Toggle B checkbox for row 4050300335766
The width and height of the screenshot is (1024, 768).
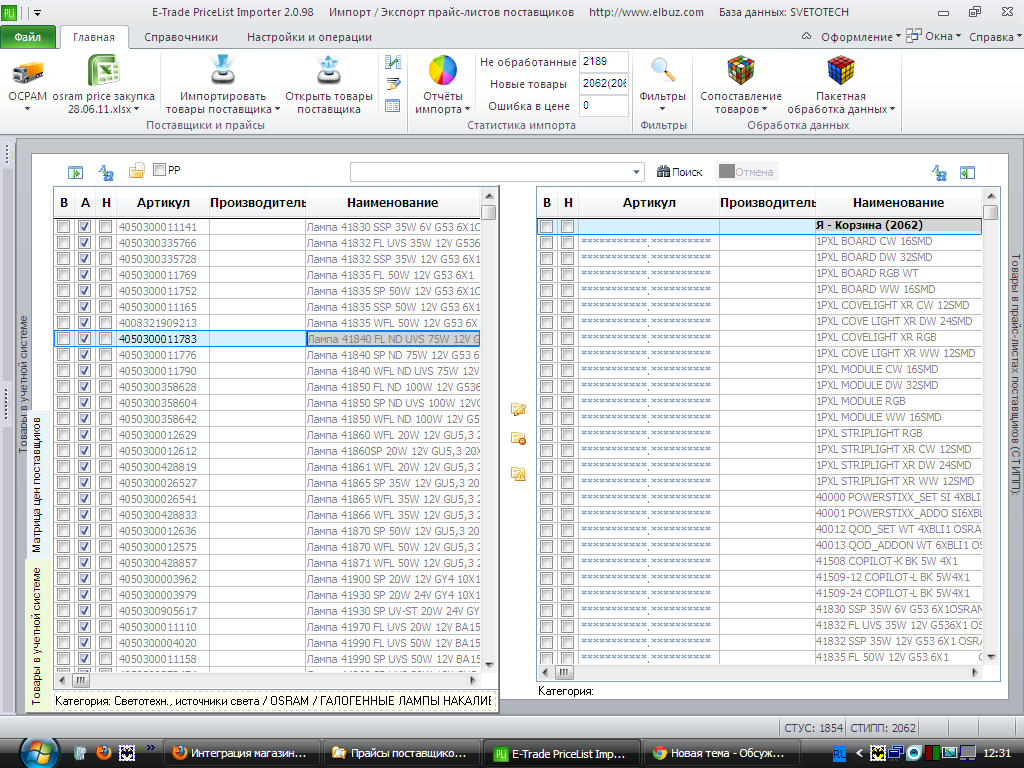63,243
